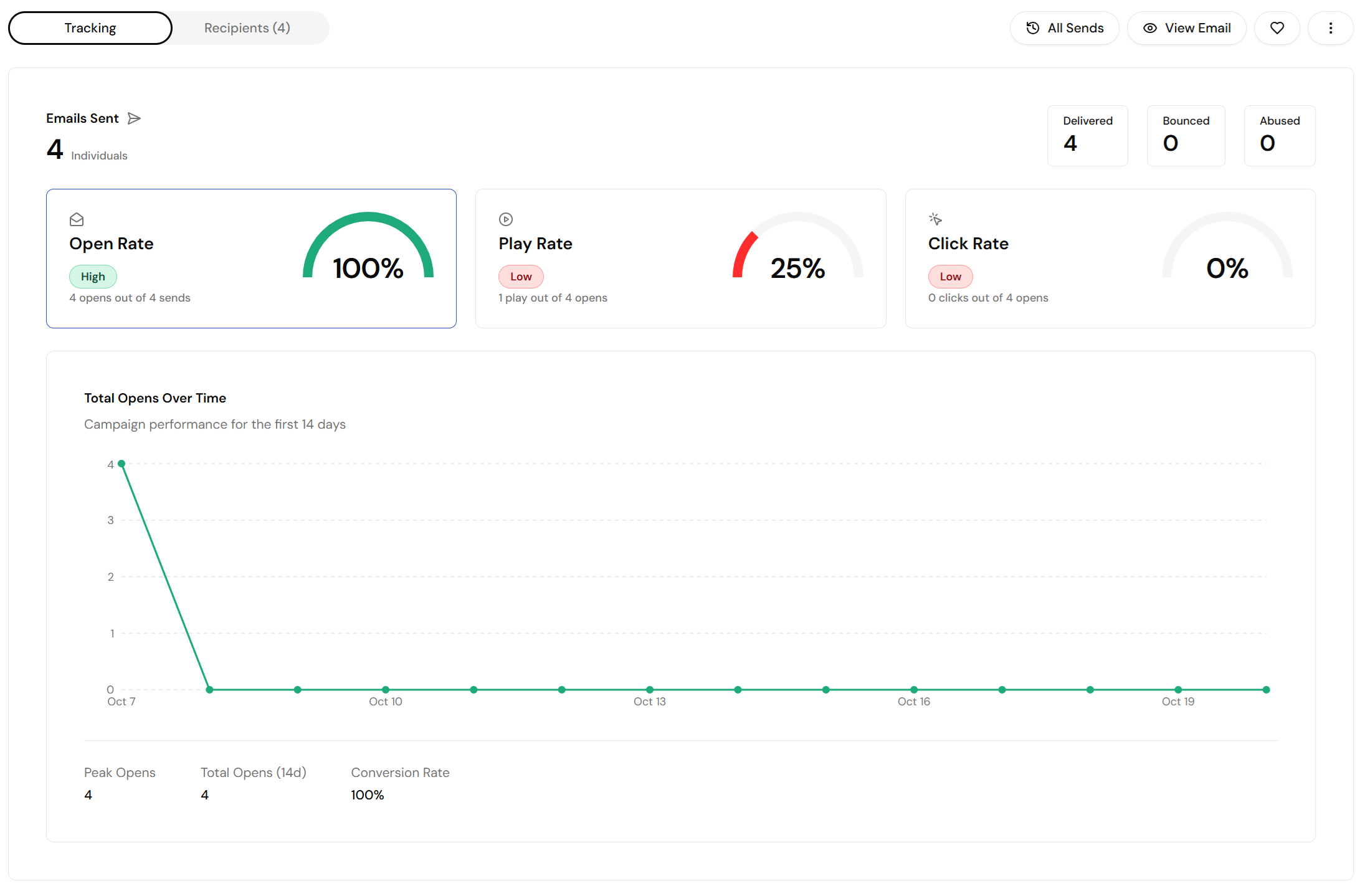Click the Oct 7 data point at 4 opens
The height and width of the screenshot is (896, 1365).
(x=121, y=464)
